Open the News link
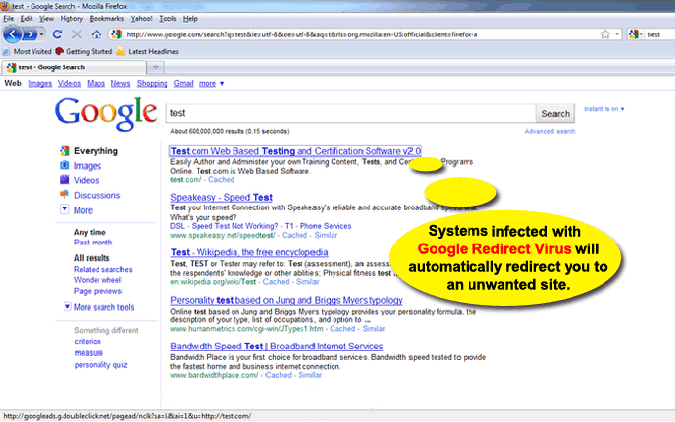675x422 pixels. [x=120, y=84]
